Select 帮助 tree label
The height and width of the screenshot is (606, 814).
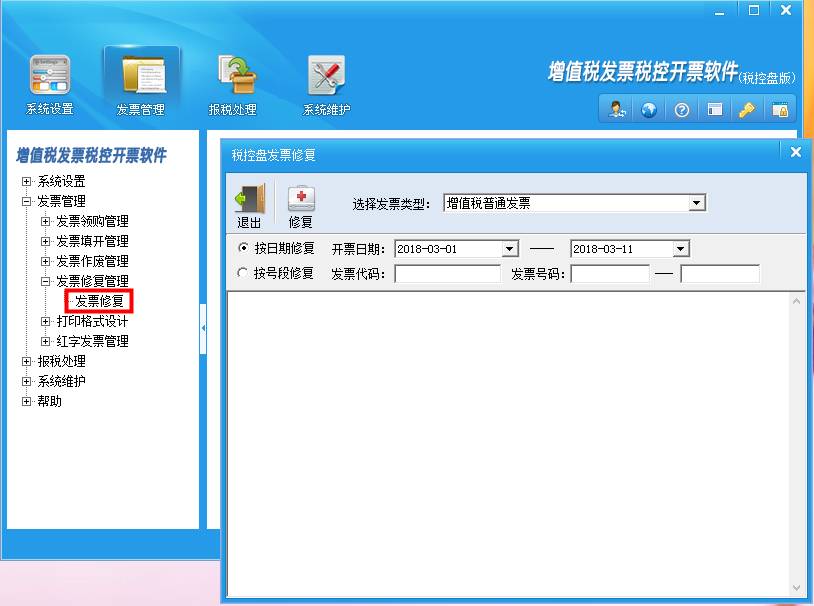coord(49,401)
